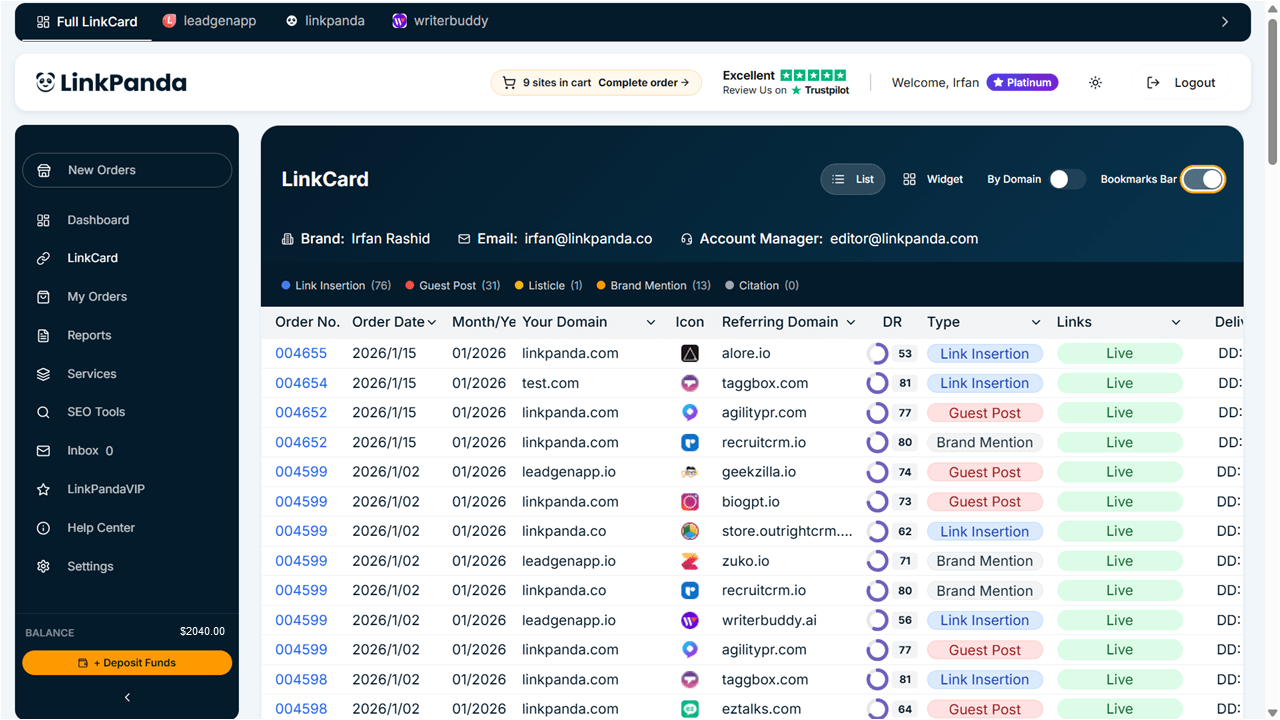The image size is (1280, 720).
Task: Open order number 004654
Action: [x=301, y=383]
